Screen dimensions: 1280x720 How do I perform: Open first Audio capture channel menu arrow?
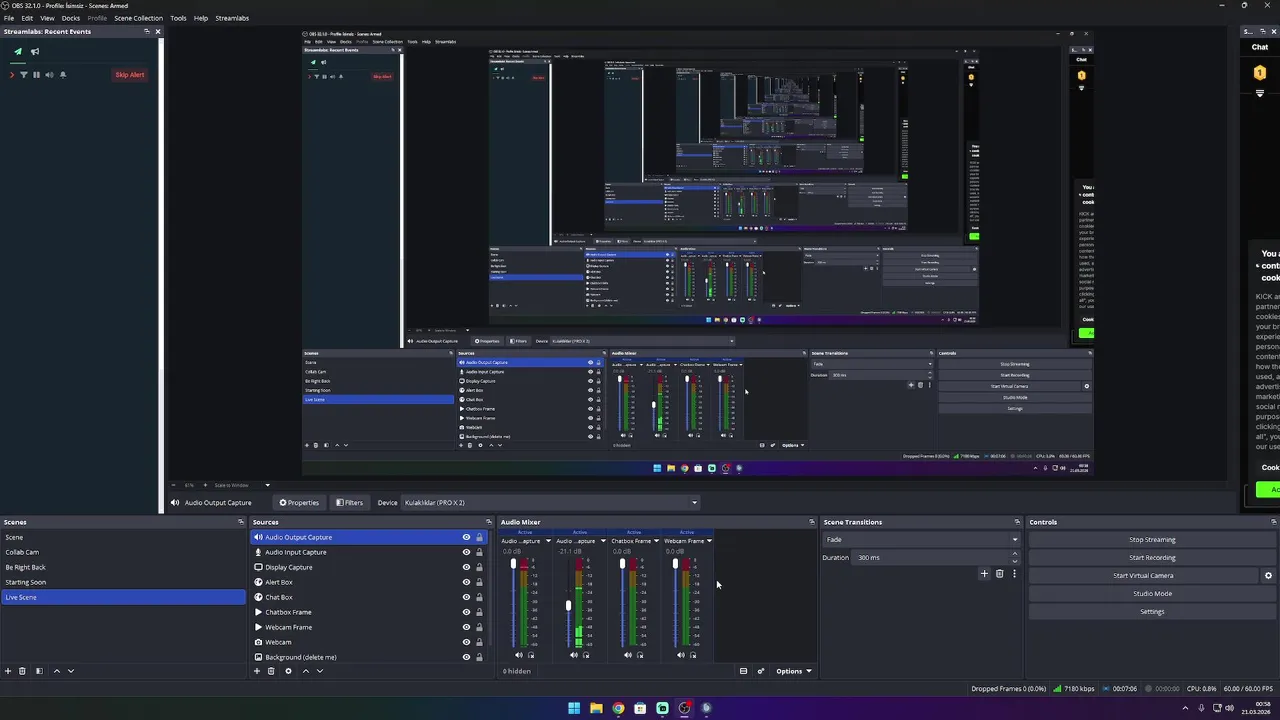(x=547, y=541)
